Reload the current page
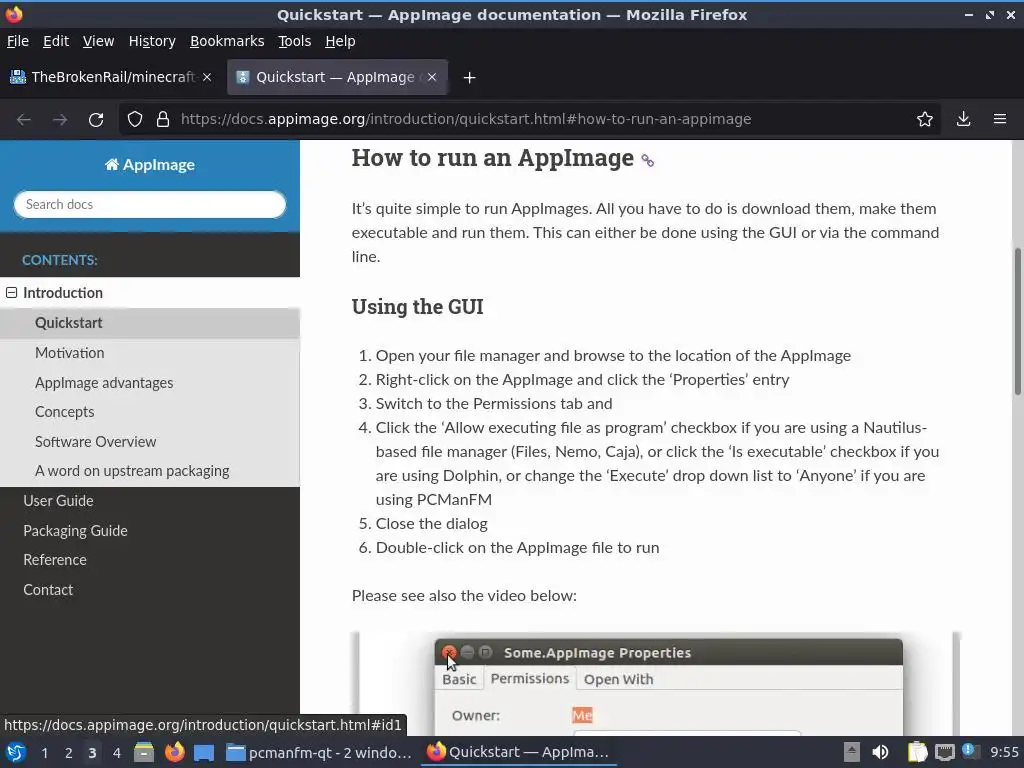Image resolution: width=1024 pixels, height=768 pixels. 96,120
